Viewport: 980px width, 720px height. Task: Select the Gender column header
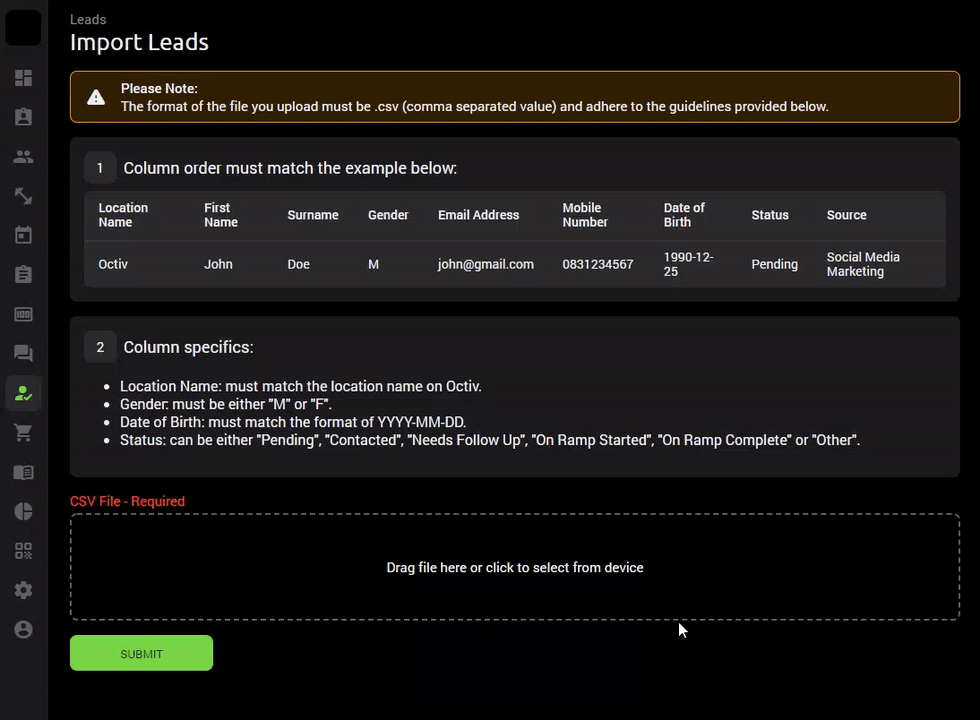[388, 215]
